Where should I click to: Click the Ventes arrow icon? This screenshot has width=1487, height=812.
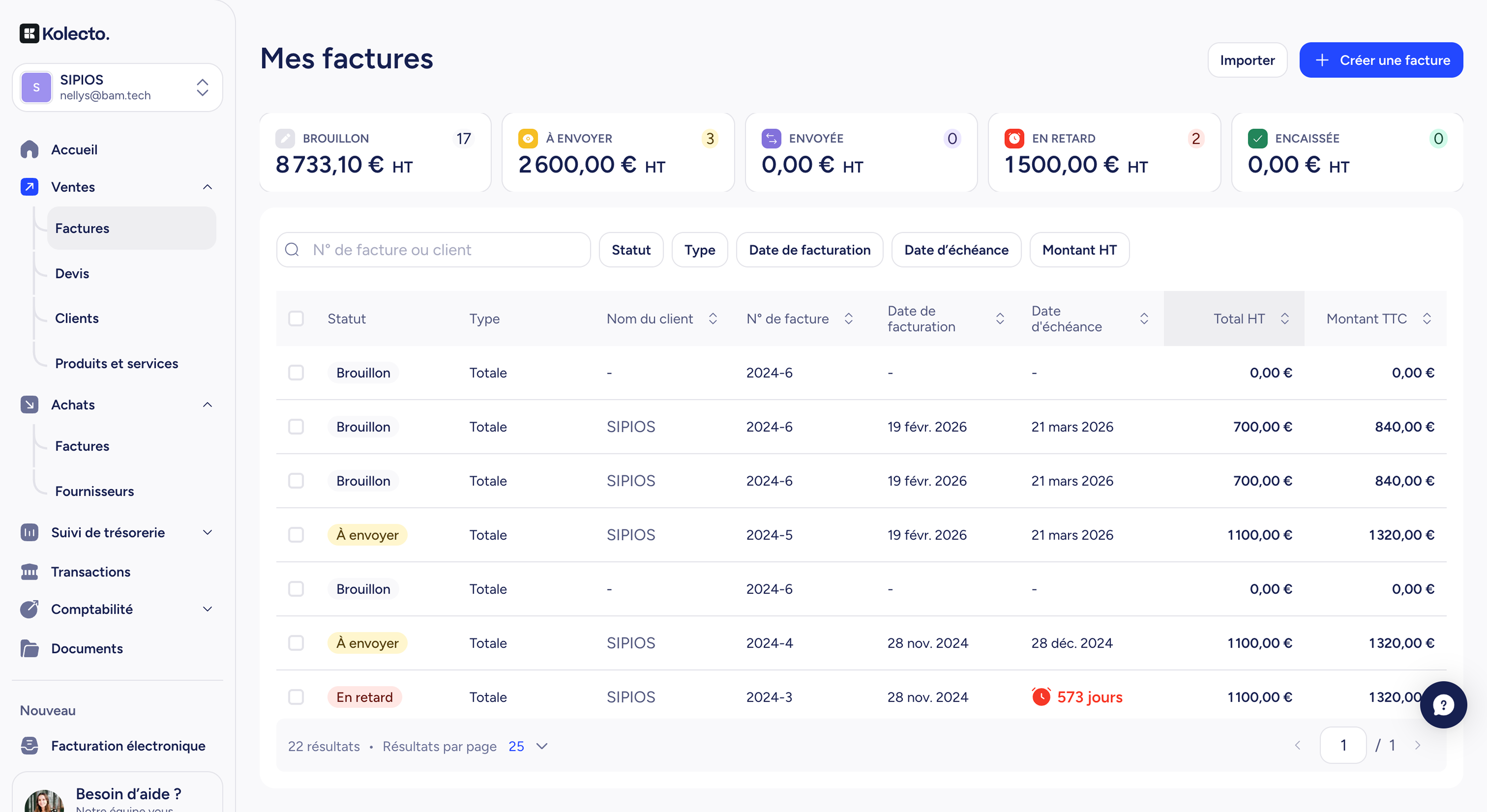coord(30,187)
